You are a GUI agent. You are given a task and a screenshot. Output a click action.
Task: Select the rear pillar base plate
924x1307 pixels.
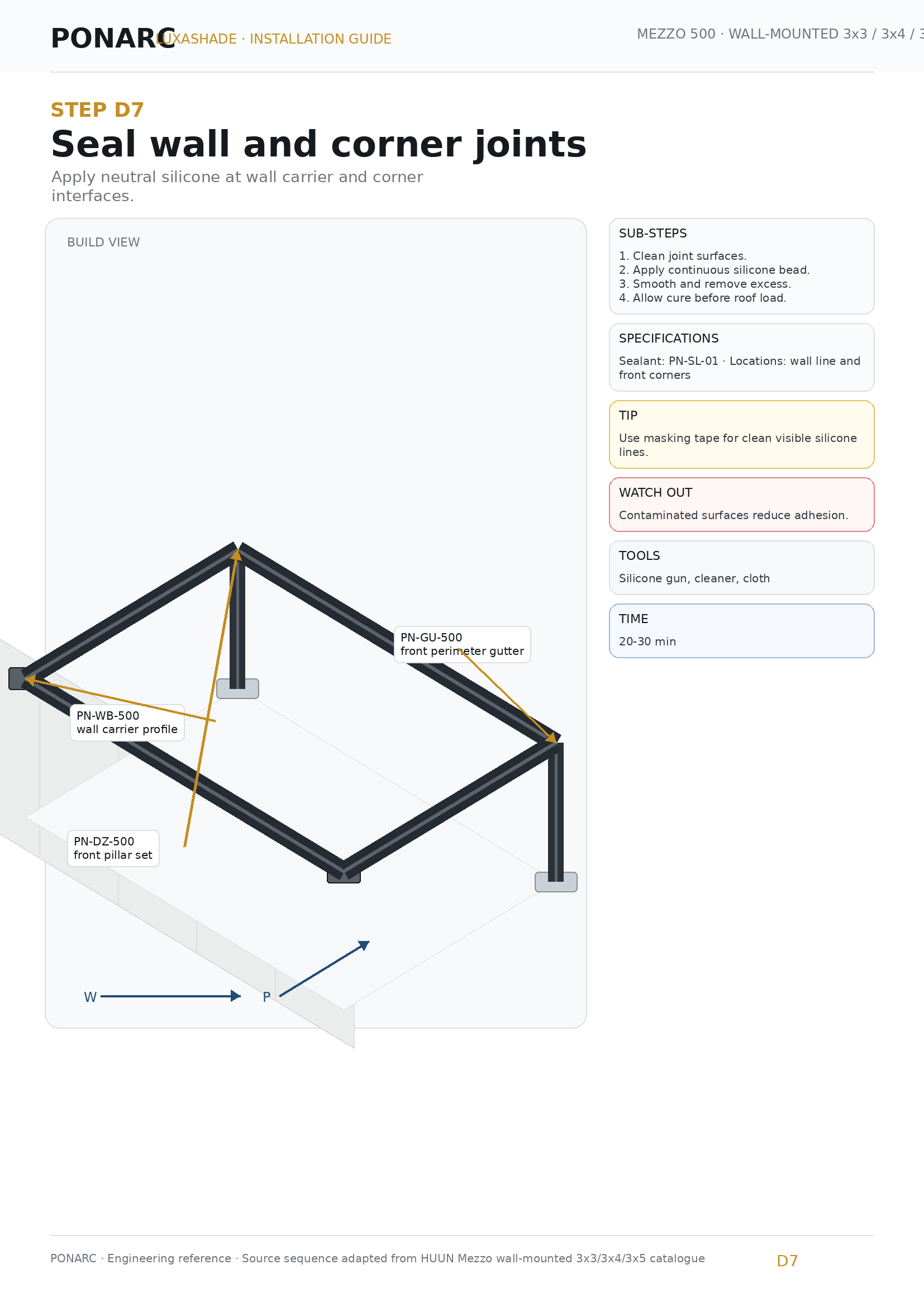point(238,688)
